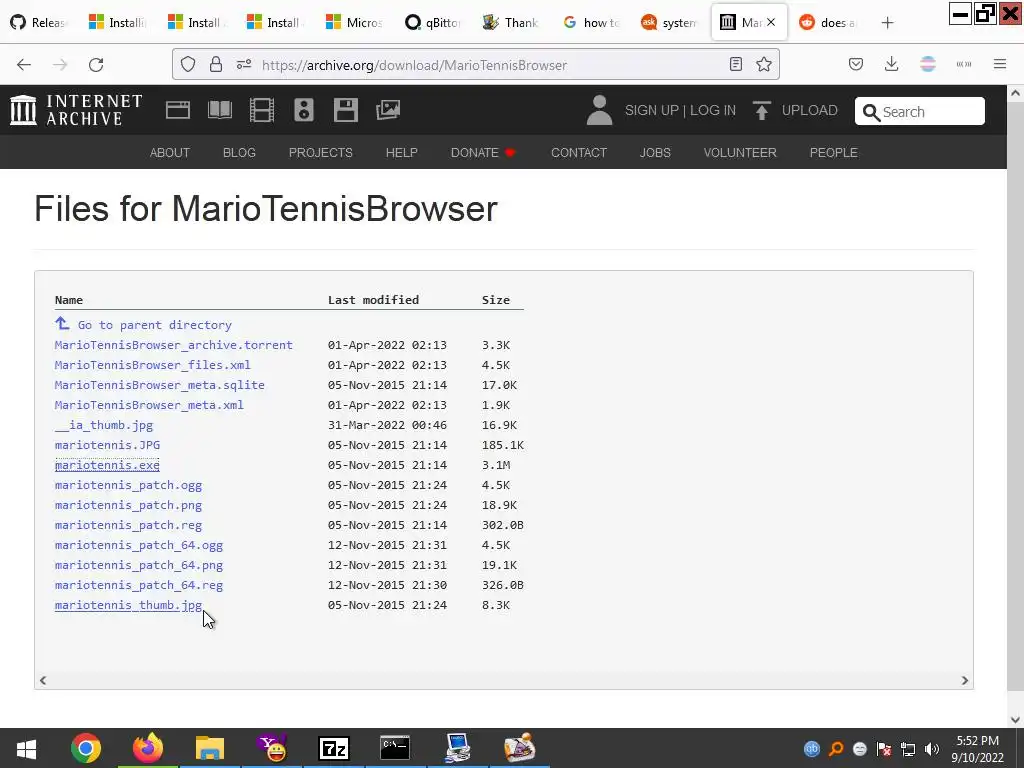Open the DONATE menu item

[483, 152]
